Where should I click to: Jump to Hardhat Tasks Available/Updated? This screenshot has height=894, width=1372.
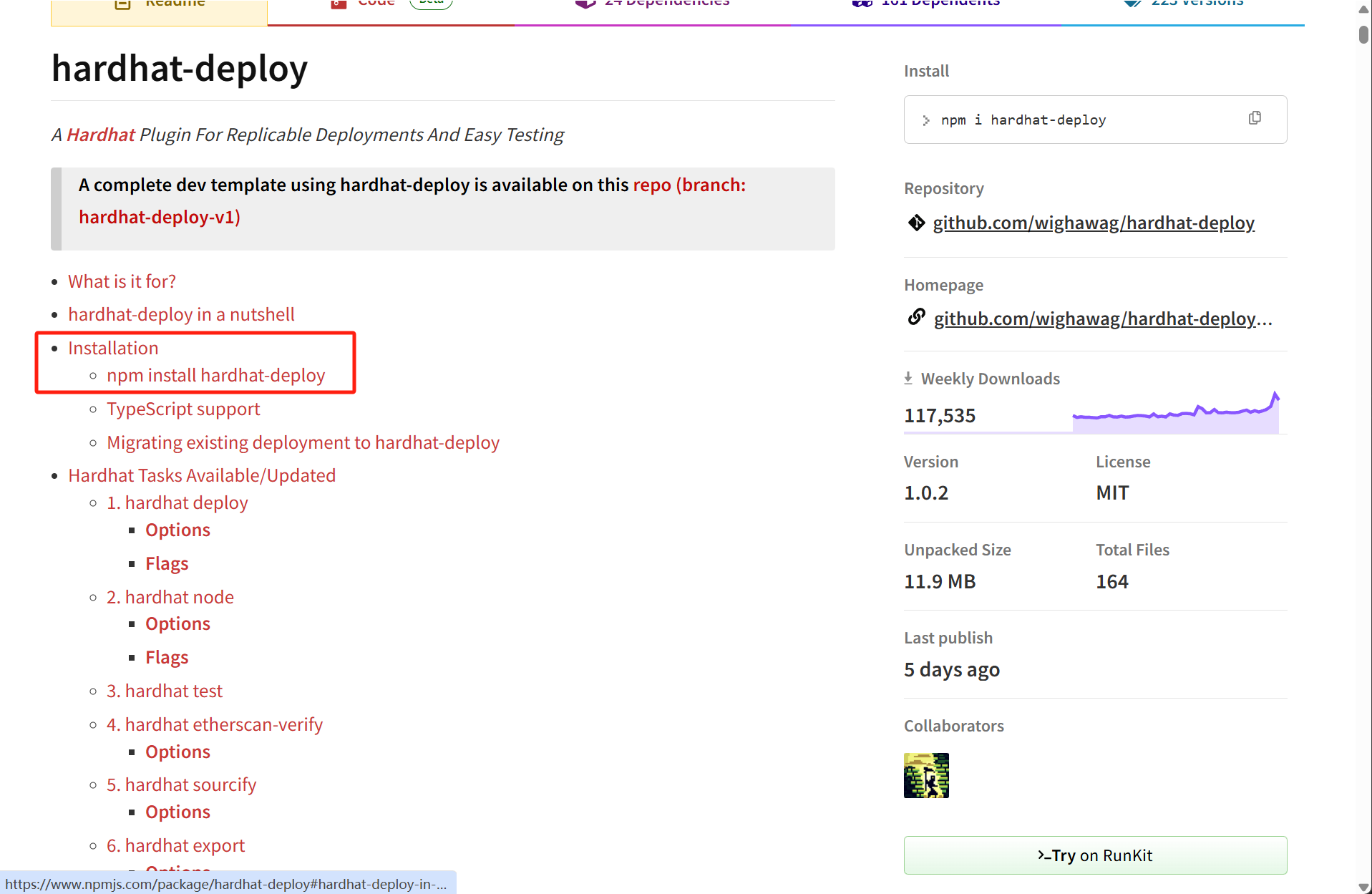[202, 475]
